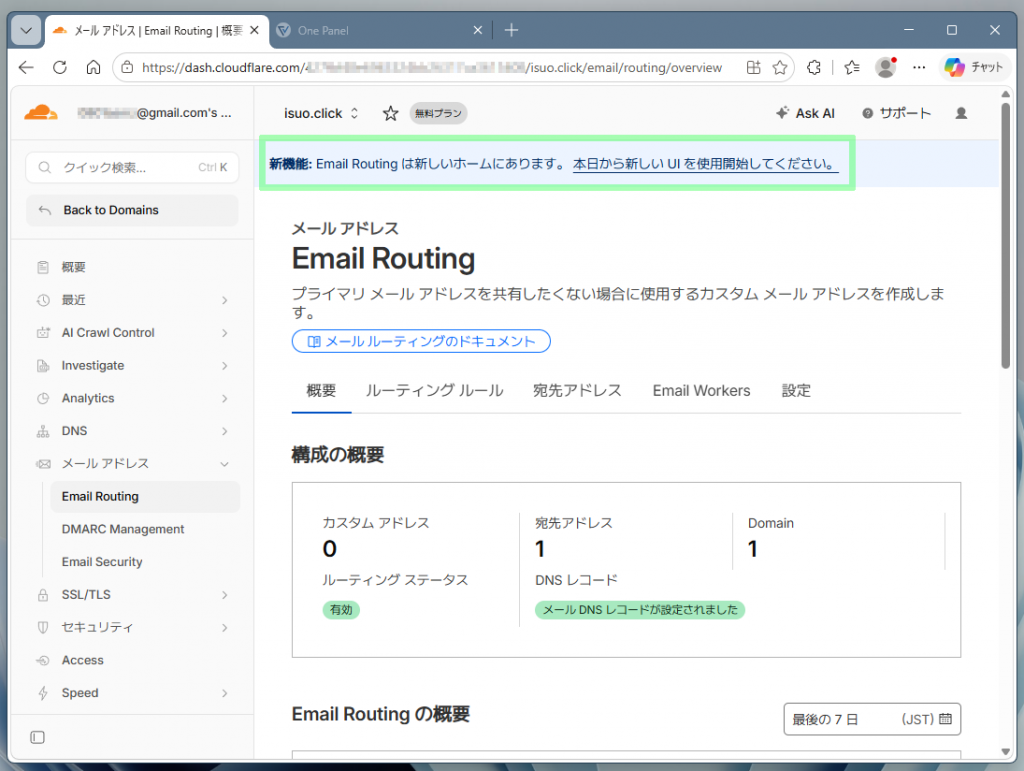
Task: Click the Speed lightning bolt icon
Action: point(43,693)
